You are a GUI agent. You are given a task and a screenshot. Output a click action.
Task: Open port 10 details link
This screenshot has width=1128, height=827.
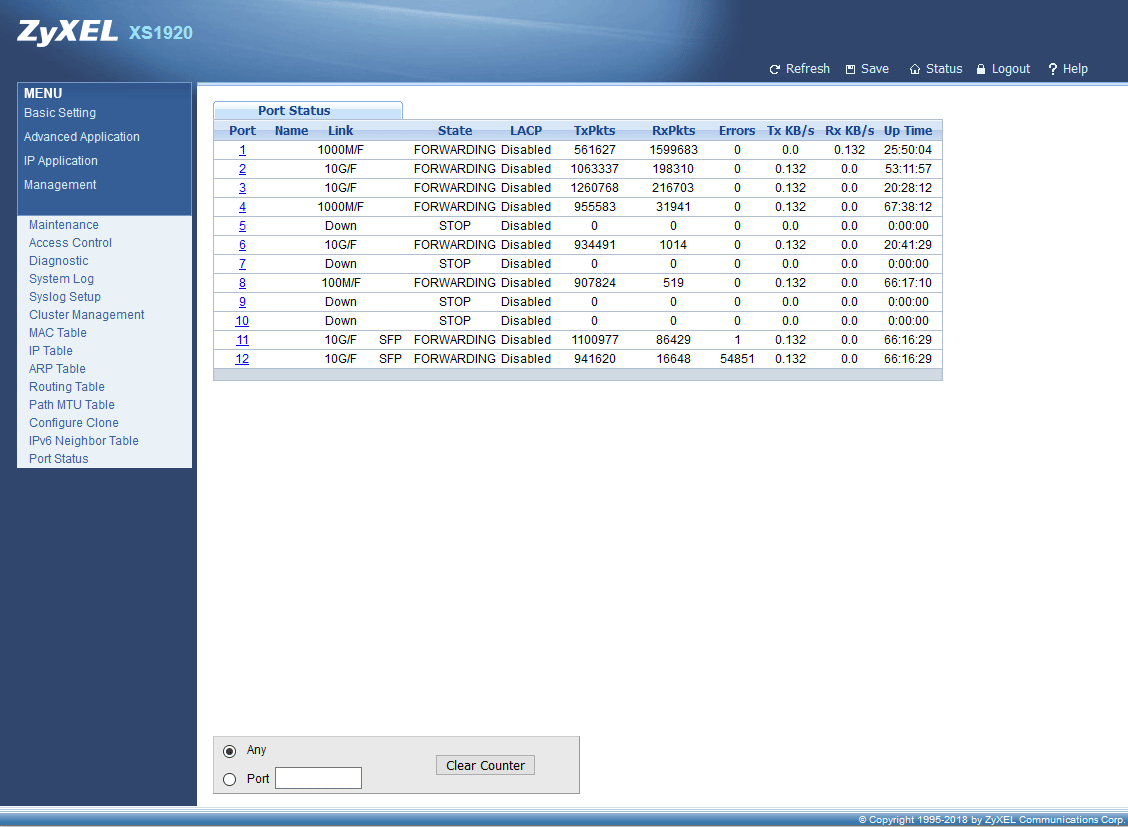pyautogui.click(x=242, y=321)
